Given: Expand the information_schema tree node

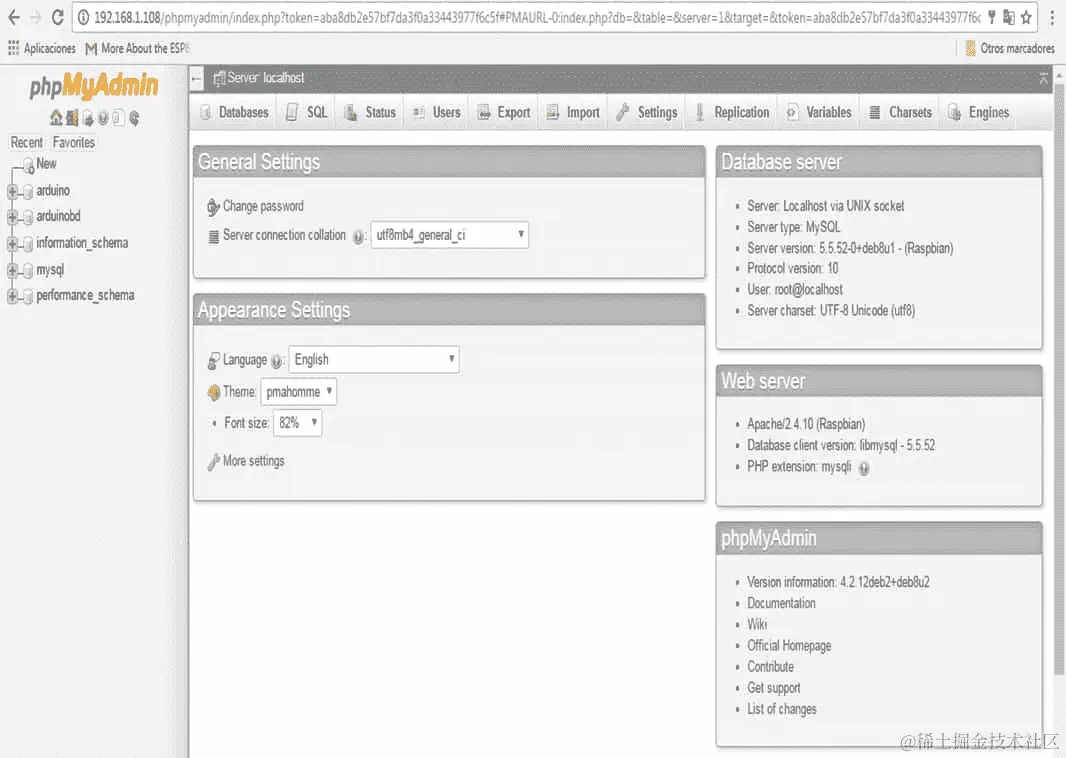Looking at the screenshot, I should coord(12,244).
